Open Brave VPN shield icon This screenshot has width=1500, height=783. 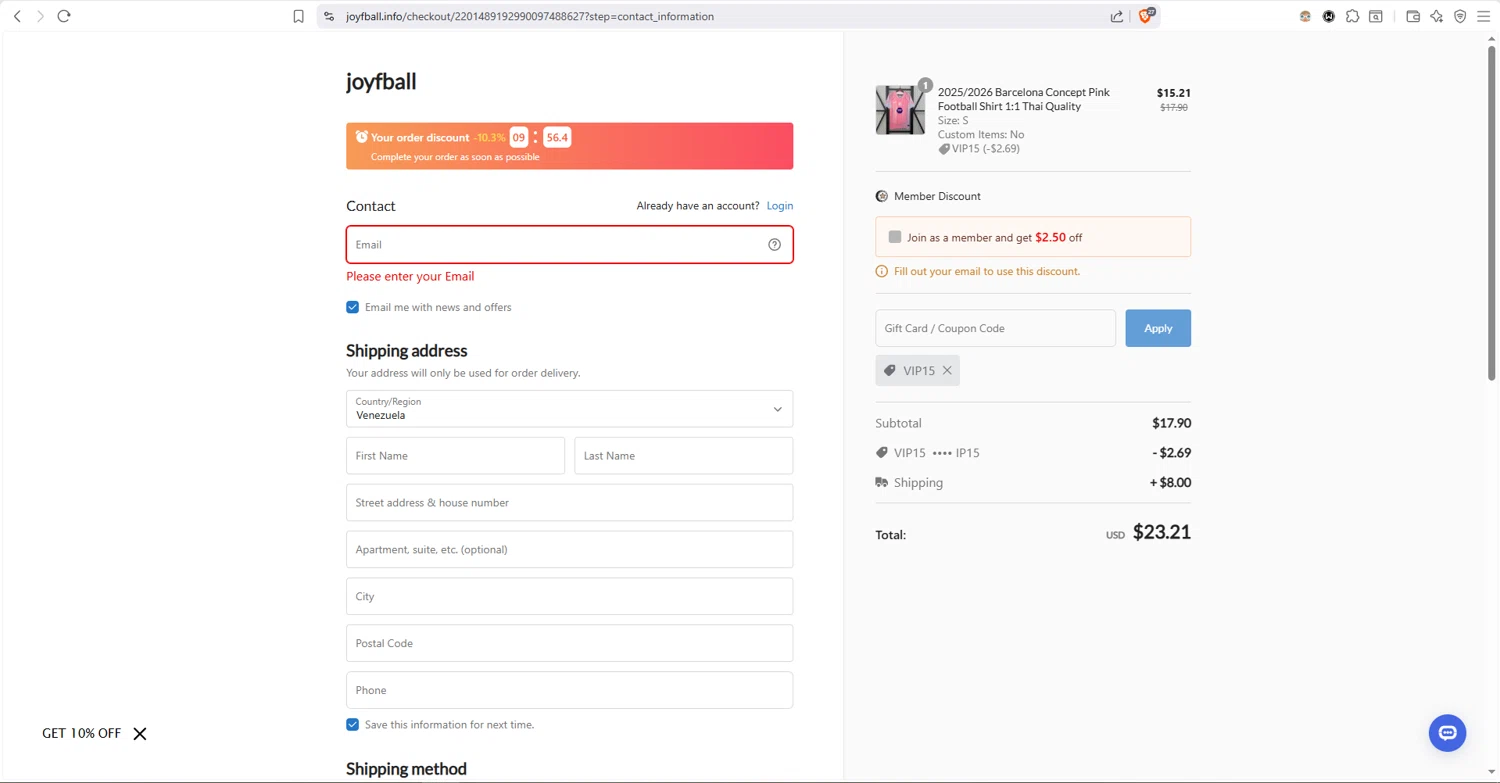[x=1460, y=16]
